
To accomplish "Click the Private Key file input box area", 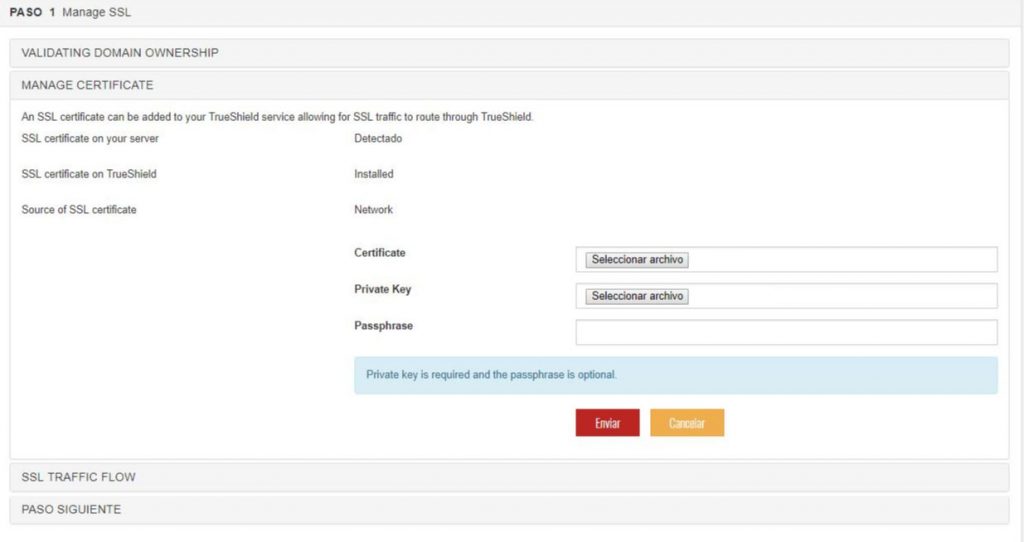I will point(840,296).
